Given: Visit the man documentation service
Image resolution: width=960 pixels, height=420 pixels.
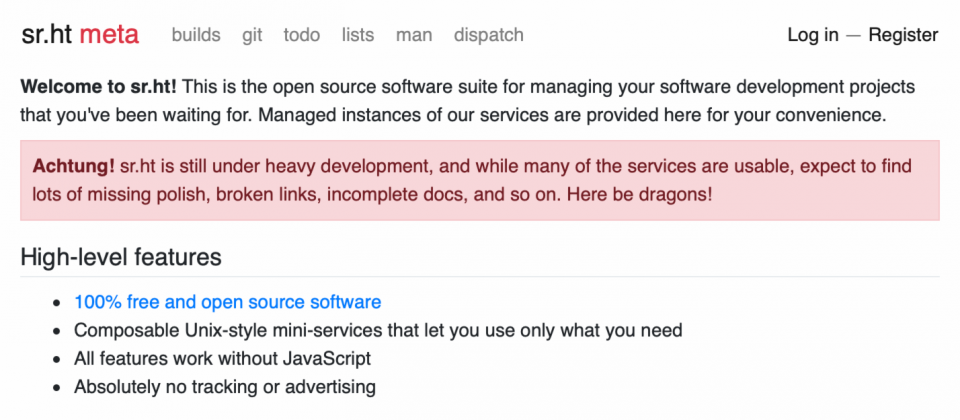Looking at the screenshot, I should click(414, 35).
